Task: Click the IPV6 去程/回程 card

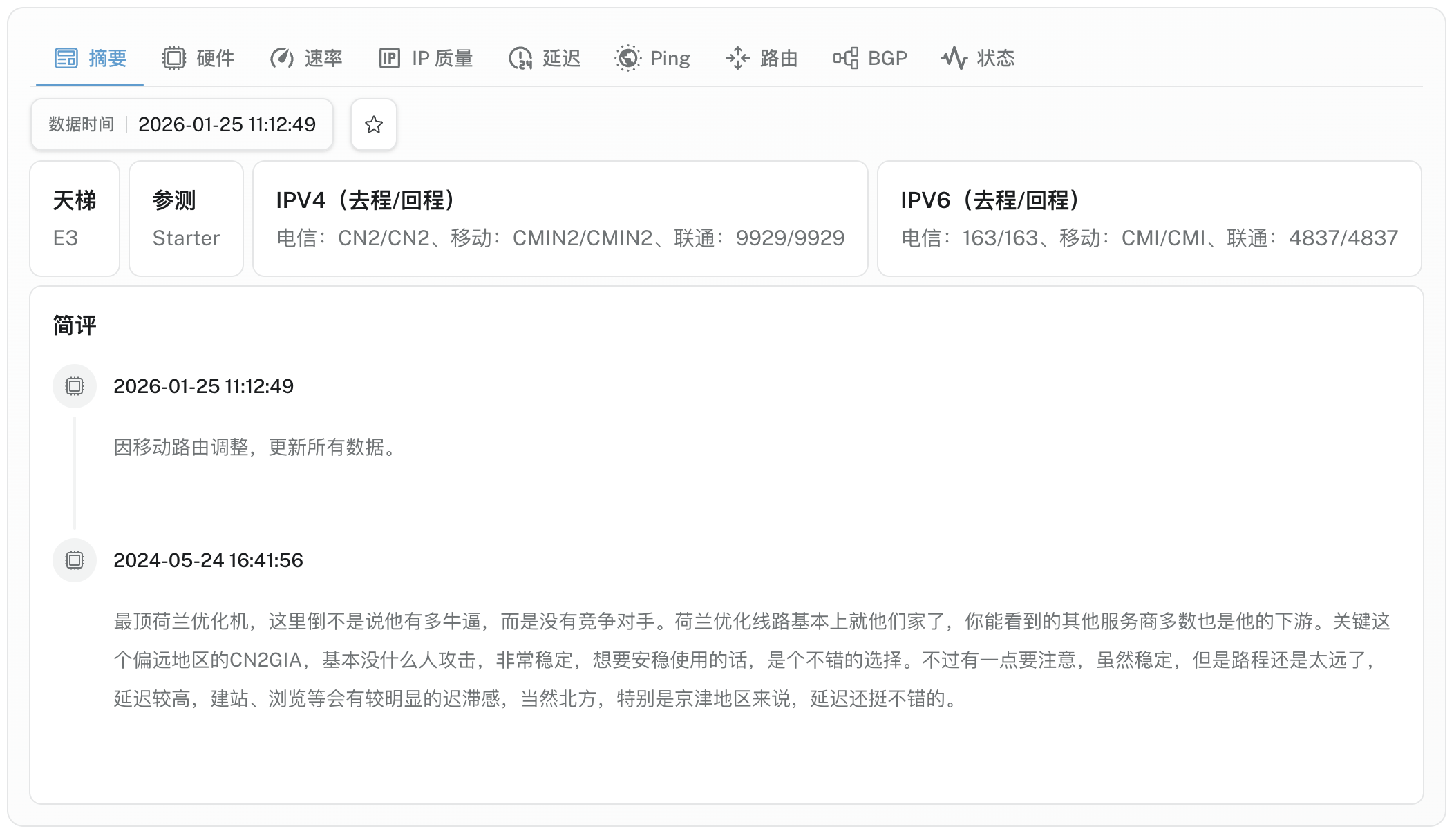Action: [1149, 218]
